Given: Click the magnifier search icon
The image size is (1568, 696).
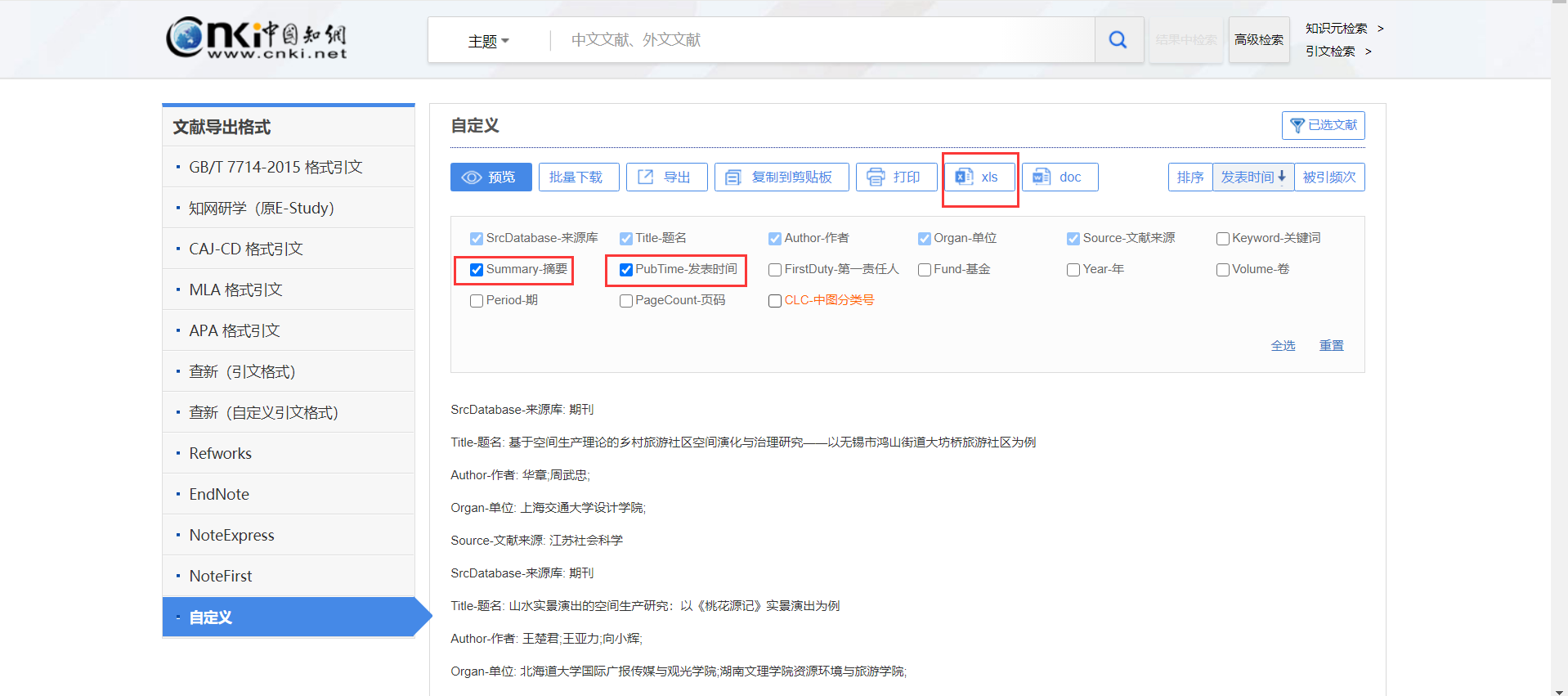Looking at the screenshot, I should click(1118, 39).
